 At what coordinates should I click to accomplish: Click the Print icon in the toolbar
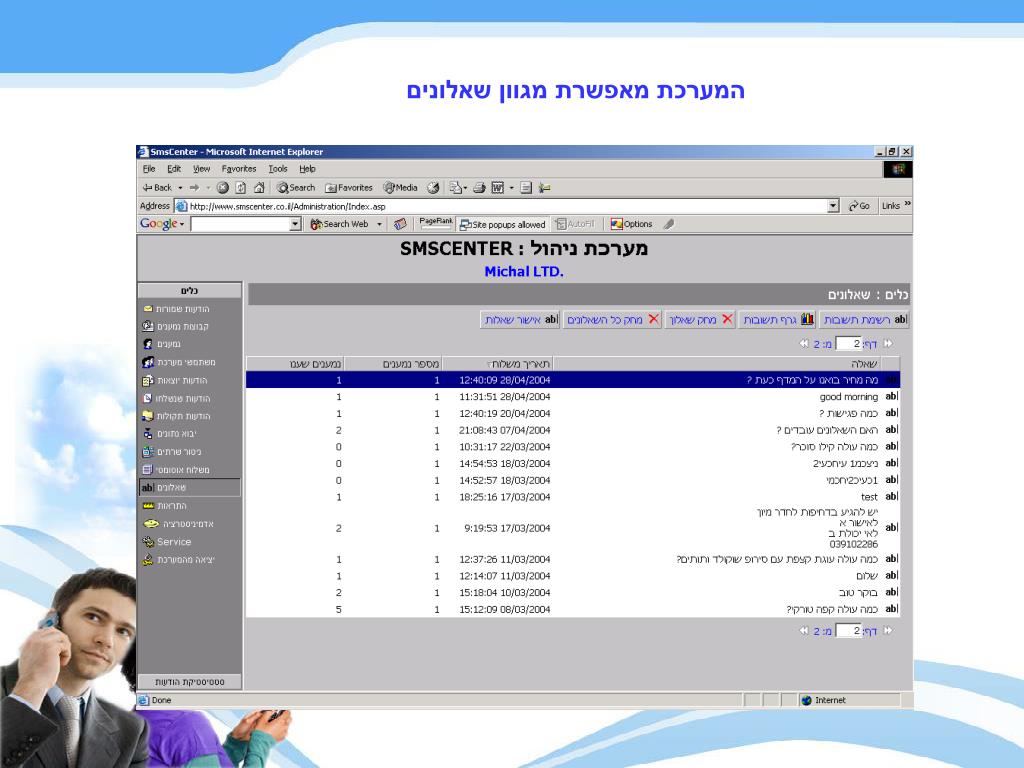tap(479, 187)
